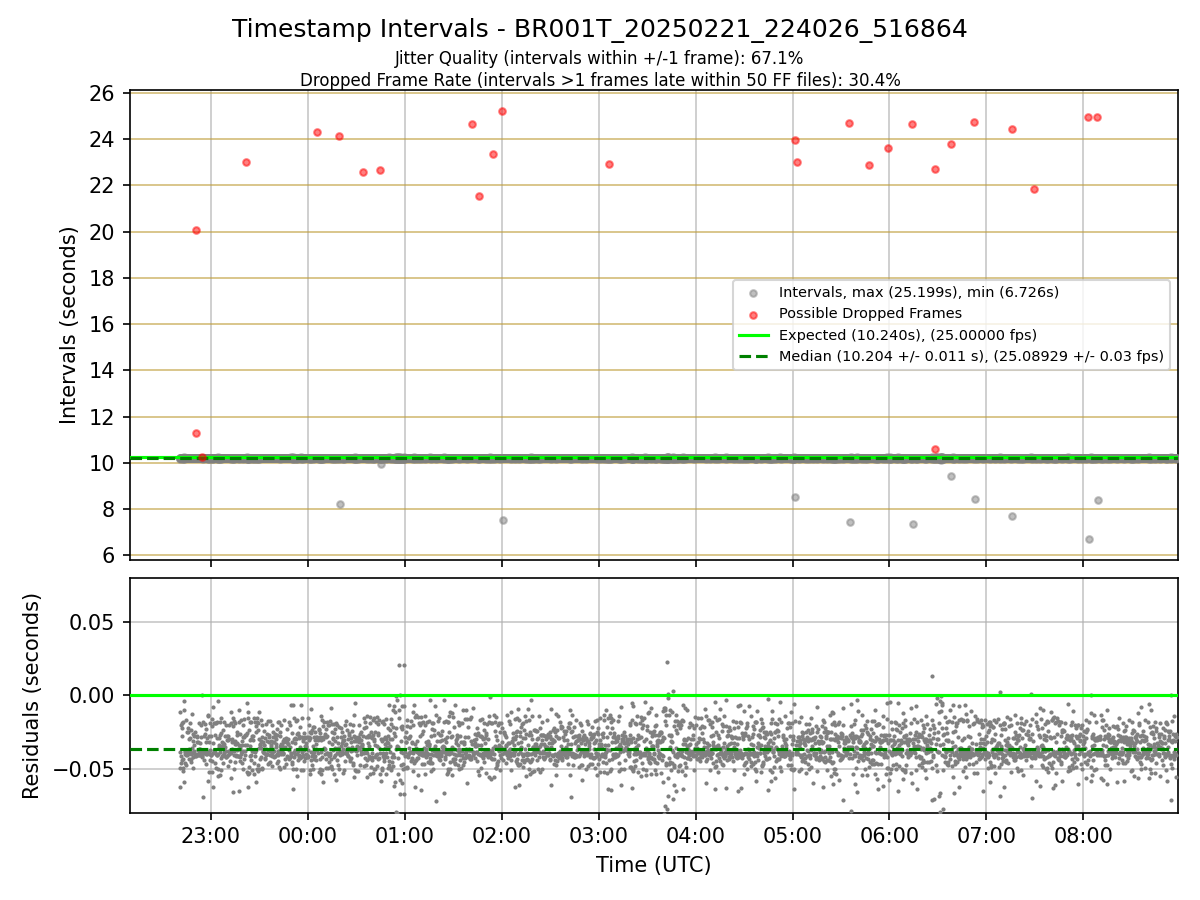
Task: Click the lone red point just after 03:00
Action: click(609, 164)
